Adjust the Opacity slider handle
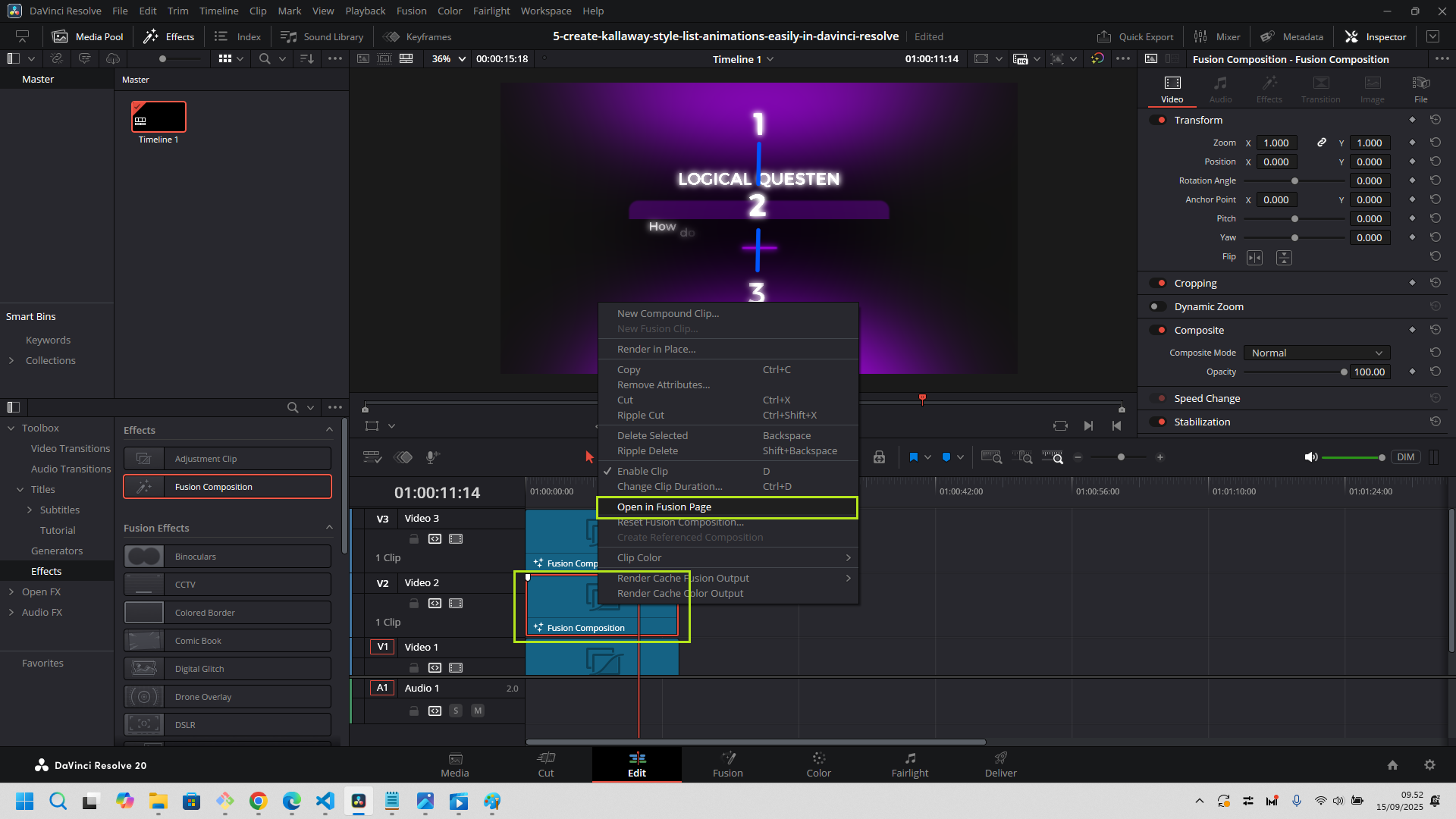The image size is (1456, 819). pyautogui.click(x=1343, y=372)
